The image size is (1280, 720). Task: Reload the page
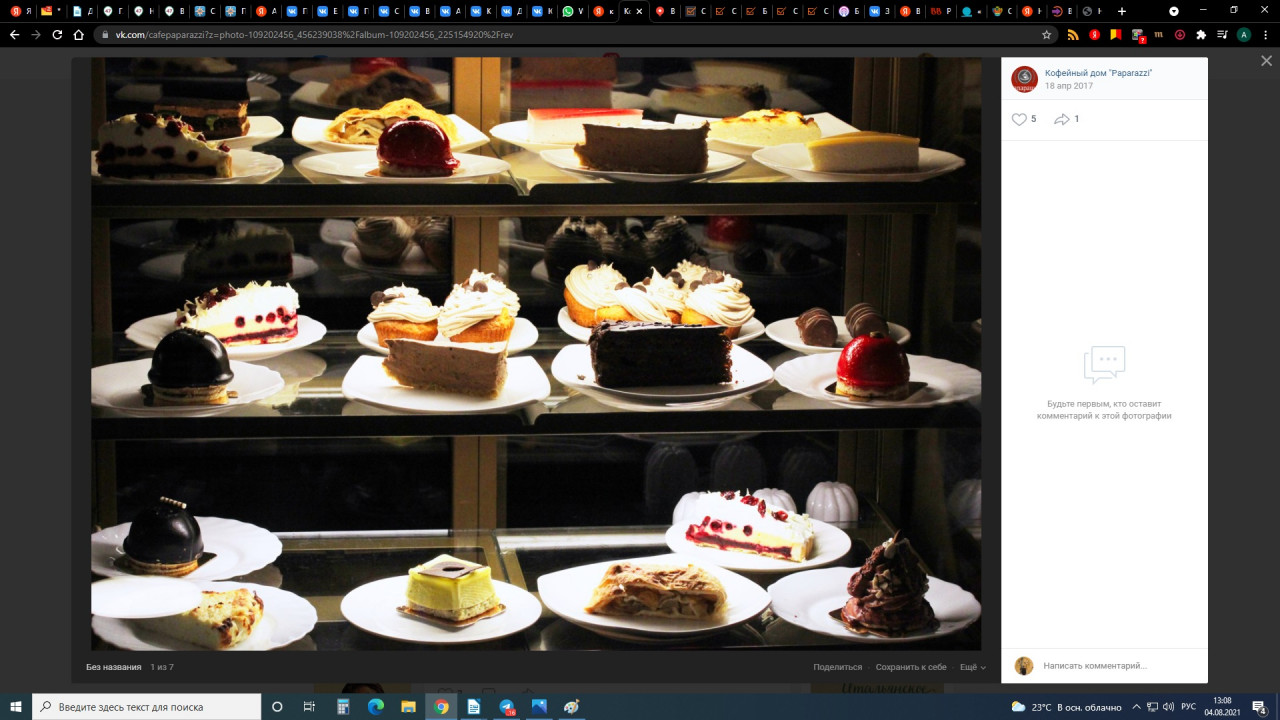(57, 34)
